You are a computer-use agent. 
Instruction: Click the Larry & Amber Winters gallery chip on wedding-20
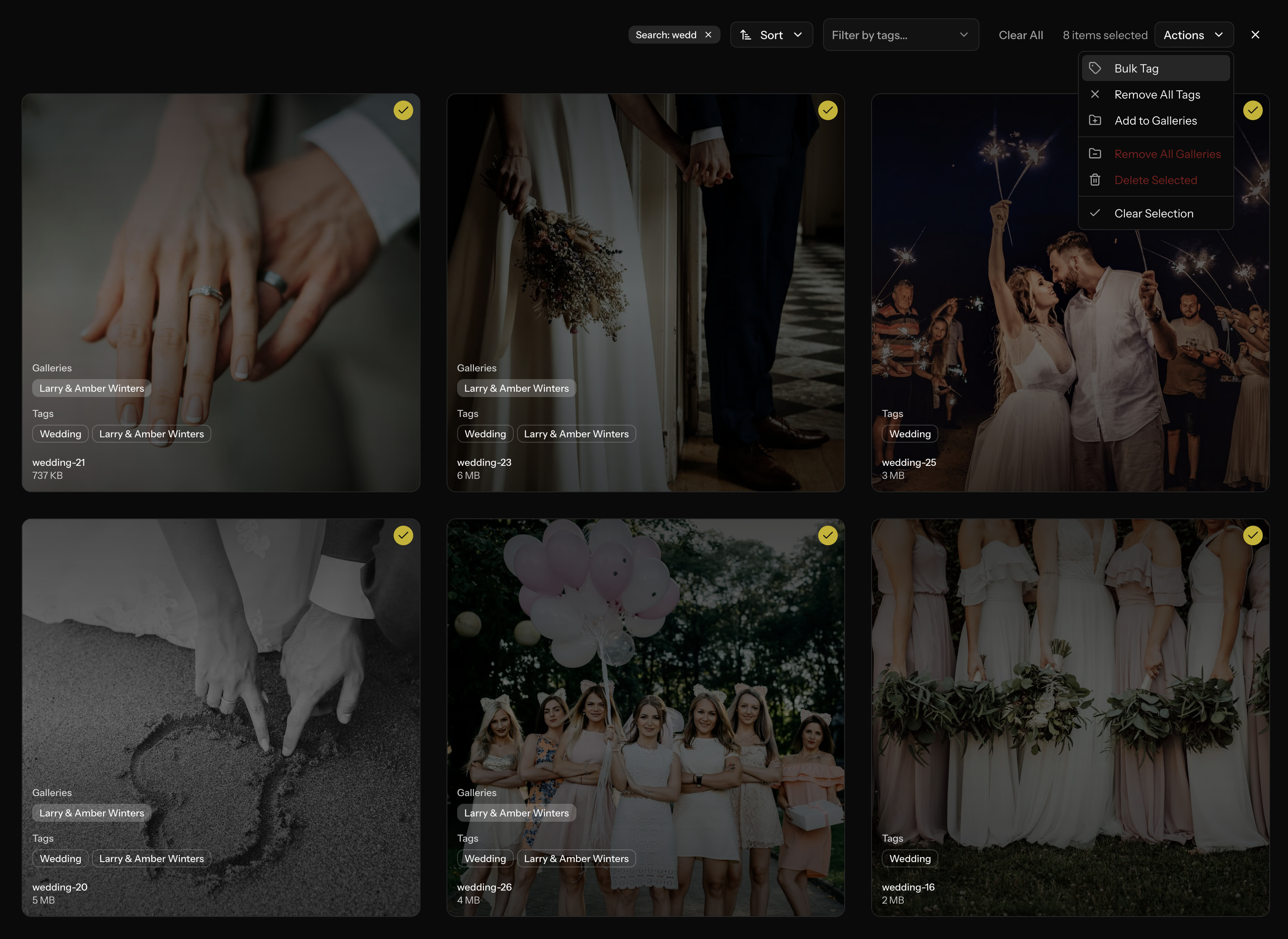click(x=92, y=813)
